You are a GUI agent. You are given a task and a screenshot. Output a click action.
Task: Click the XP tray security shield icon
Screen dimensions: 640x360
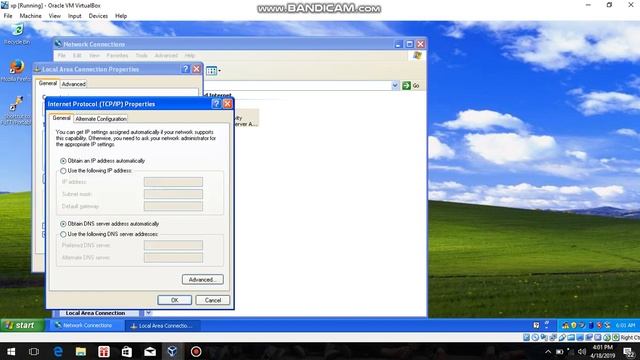574,325
